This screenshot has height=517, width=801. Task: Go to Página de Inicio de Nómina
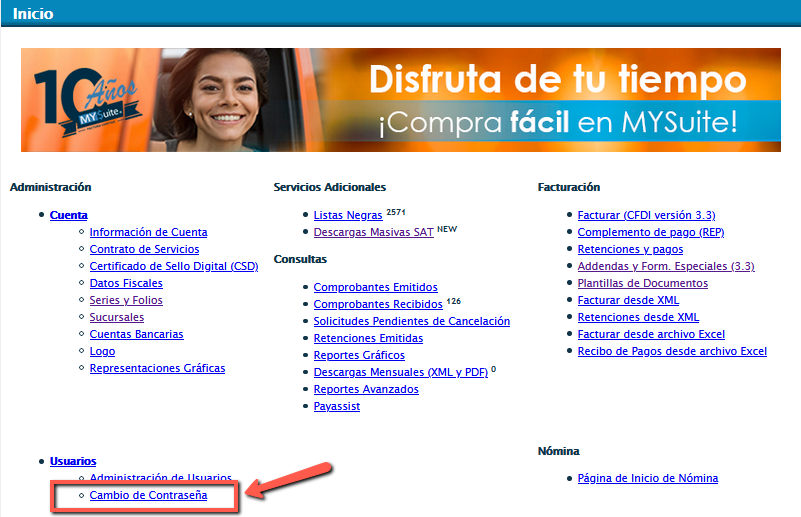tap(647, 478)
